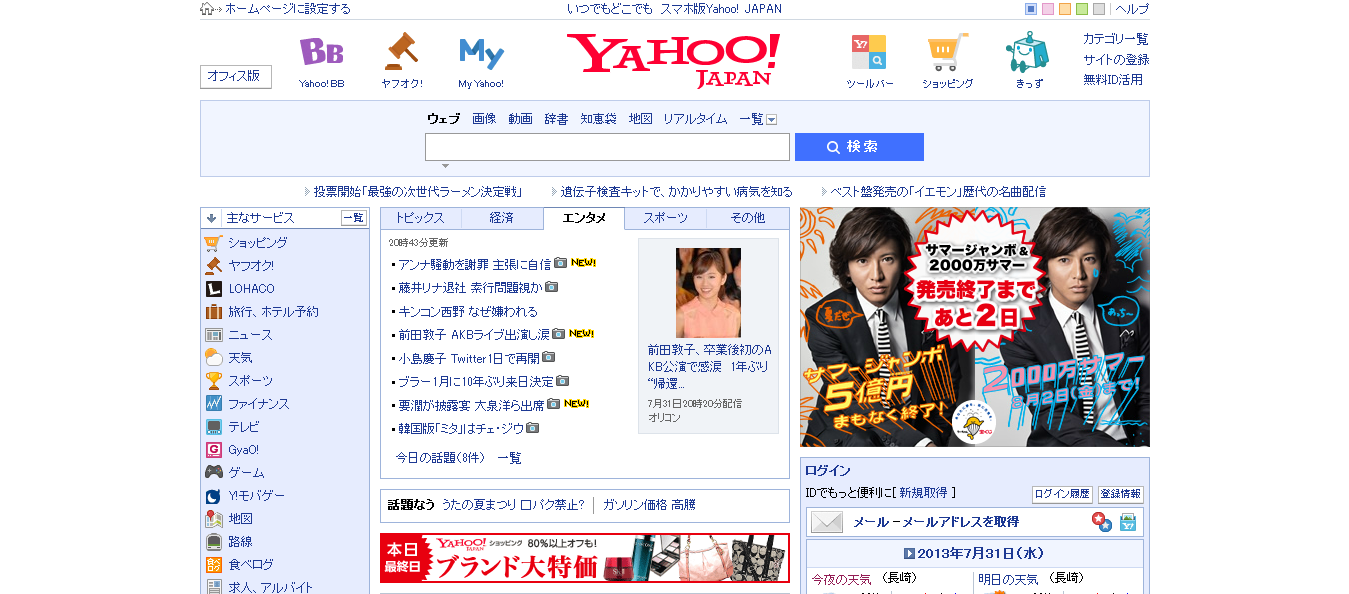Screen dimensions: 1349x594
Task: Open the Toolbar (ツールバー) icon
Action: 868,52
